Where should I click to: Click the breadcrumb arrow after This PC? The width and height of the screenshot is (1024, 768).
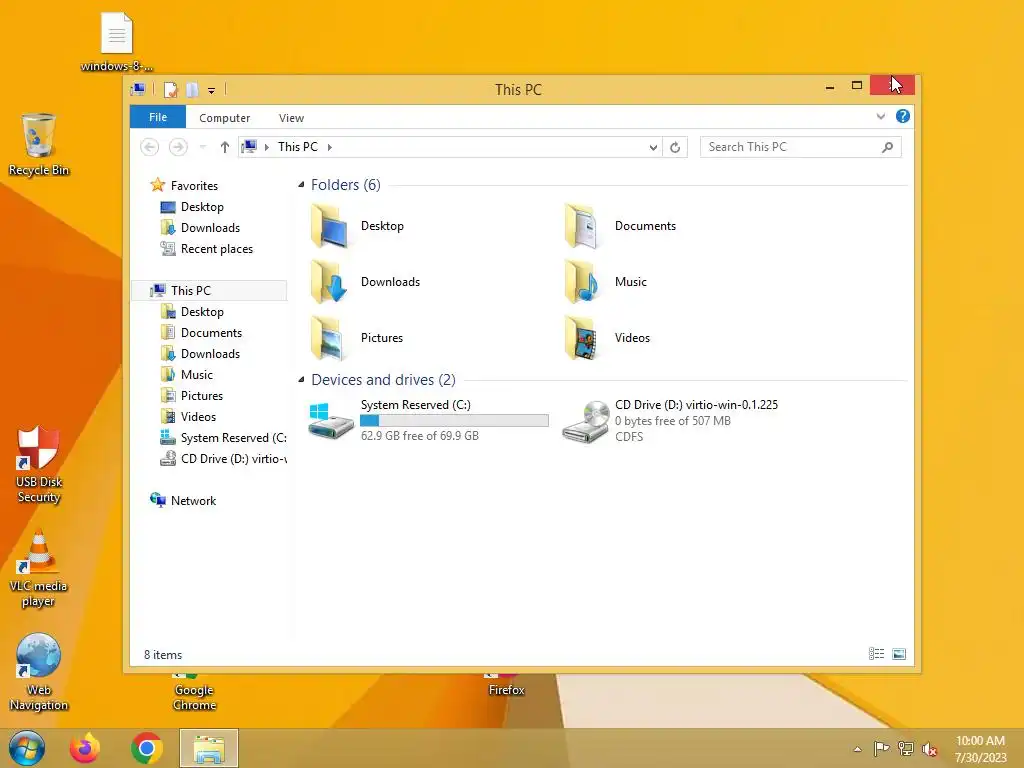click(330, 147)
